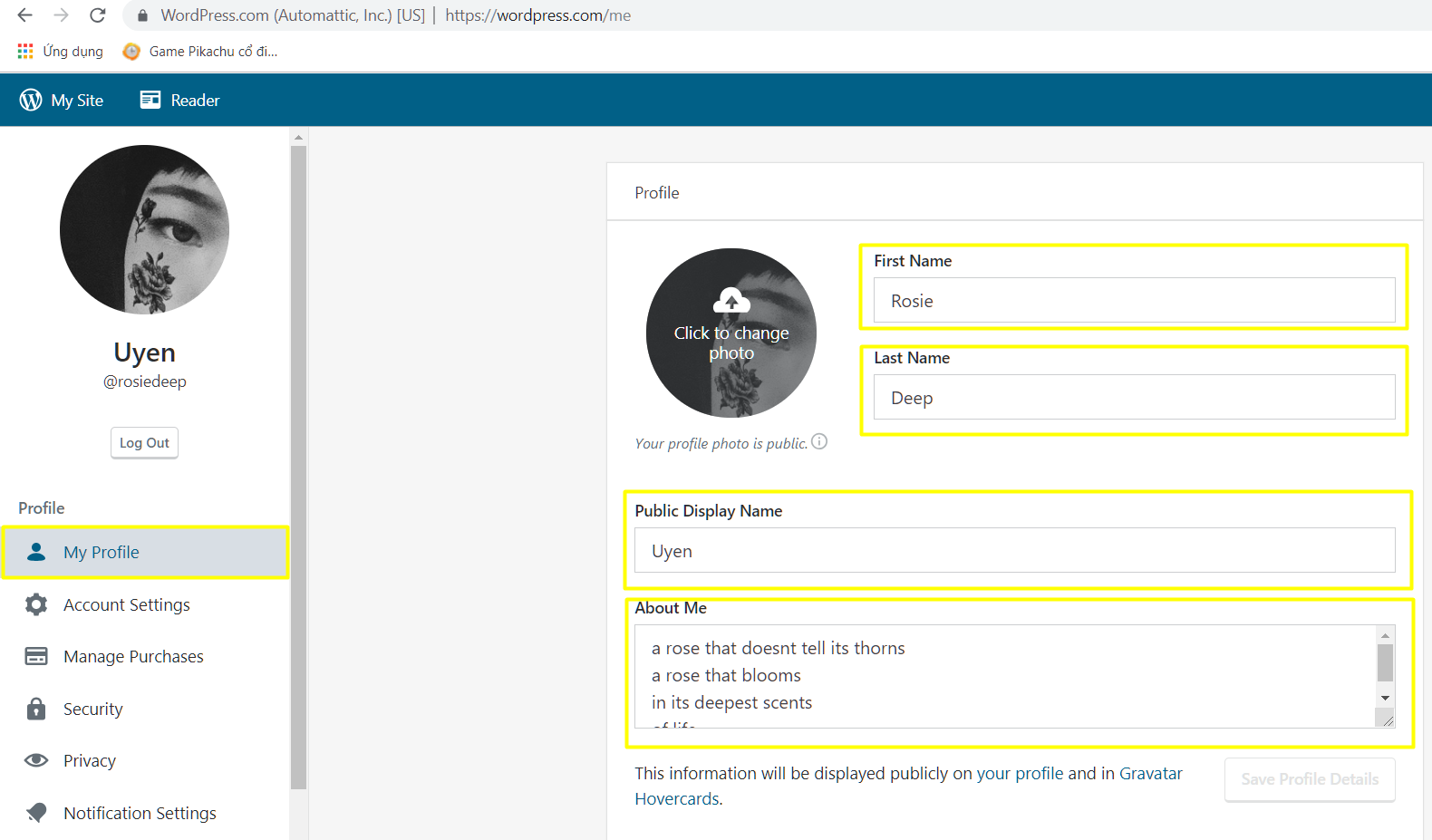Click the Privacy eye icon
Viewport: 1432px width, 840px height.
(x=36, y=760)
